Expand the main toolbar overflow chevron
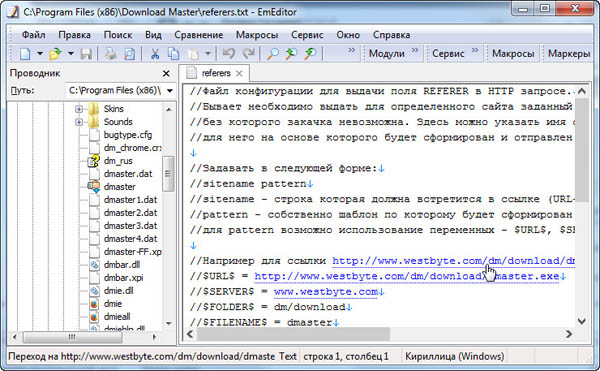600x371 pixels. 352,50
